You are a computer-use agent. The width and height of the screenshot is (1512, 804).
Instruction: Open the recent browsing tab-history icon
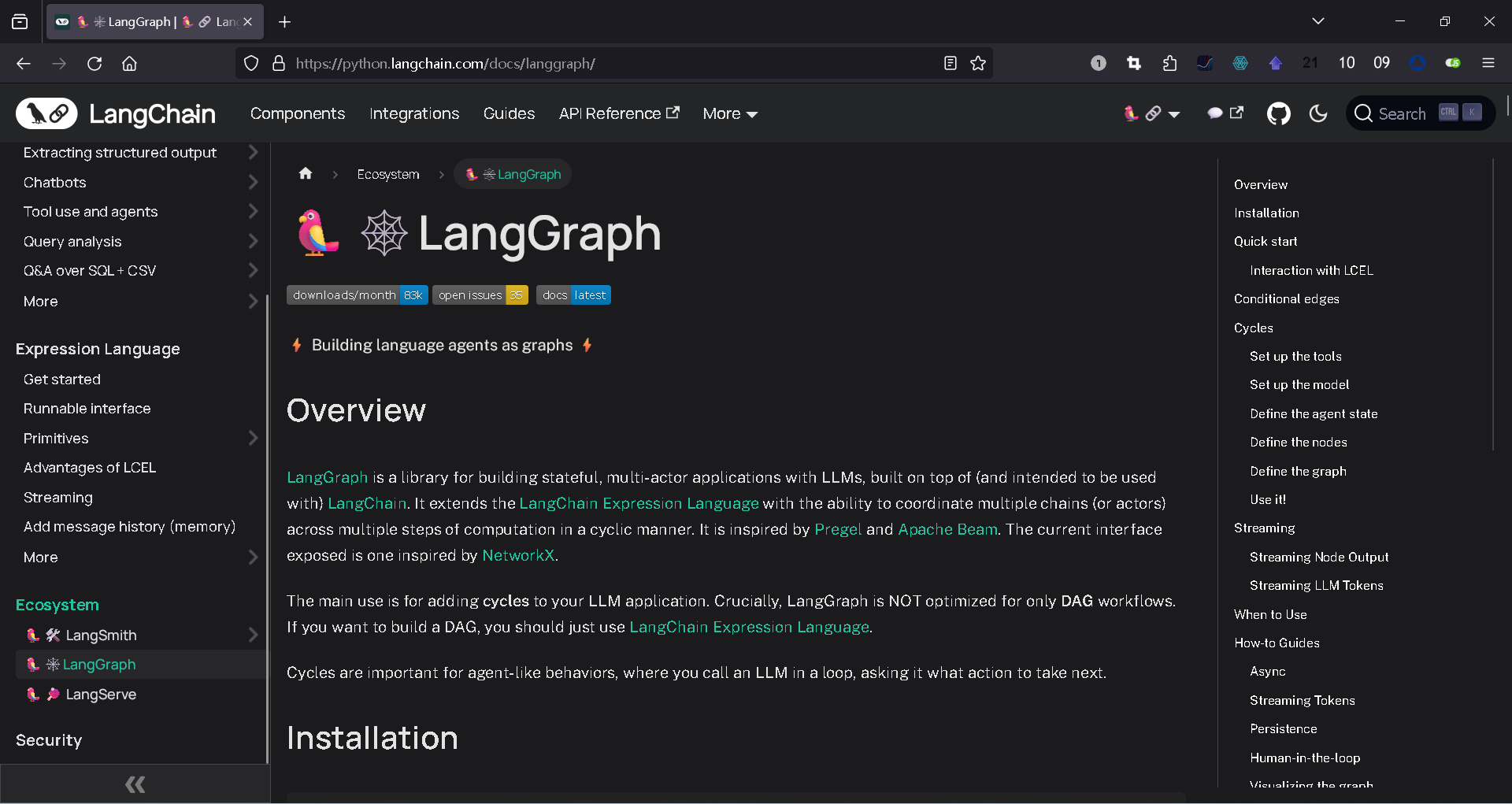pos(20,22)
